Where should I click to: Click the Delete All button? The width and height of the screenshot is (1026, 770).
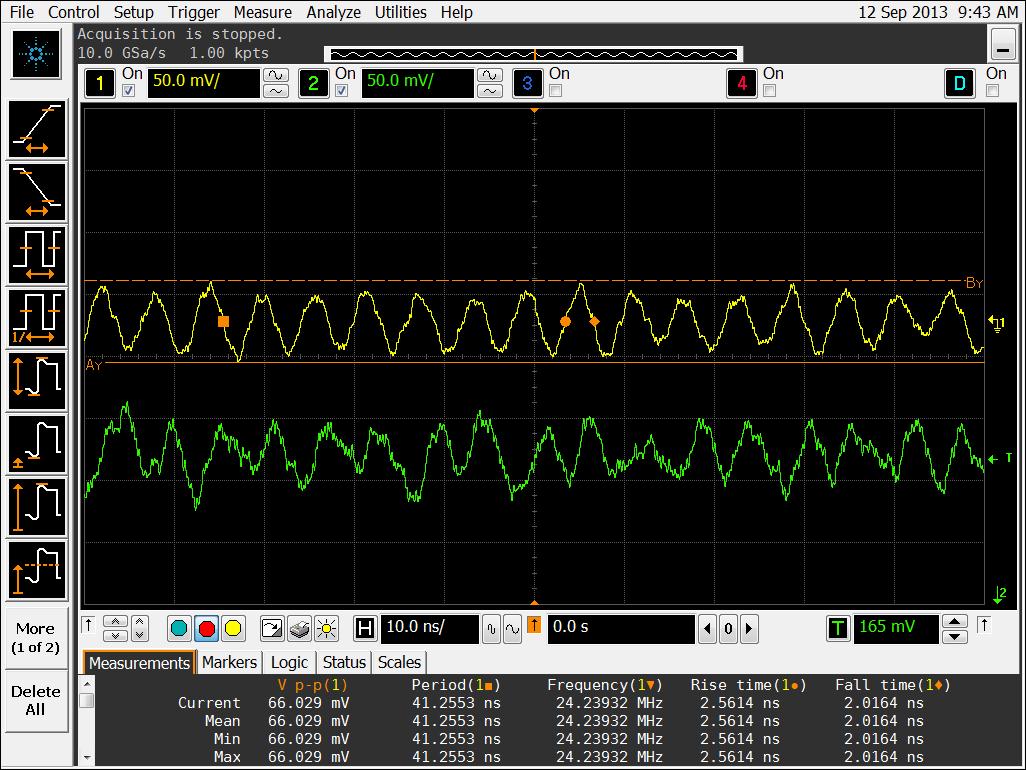coord(35,700)
